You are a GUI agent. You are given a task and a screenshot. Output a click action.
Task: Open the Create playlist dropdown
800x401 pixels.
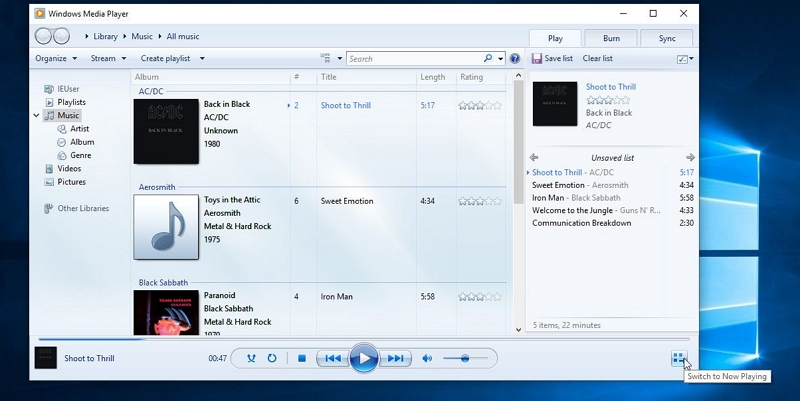172,59
